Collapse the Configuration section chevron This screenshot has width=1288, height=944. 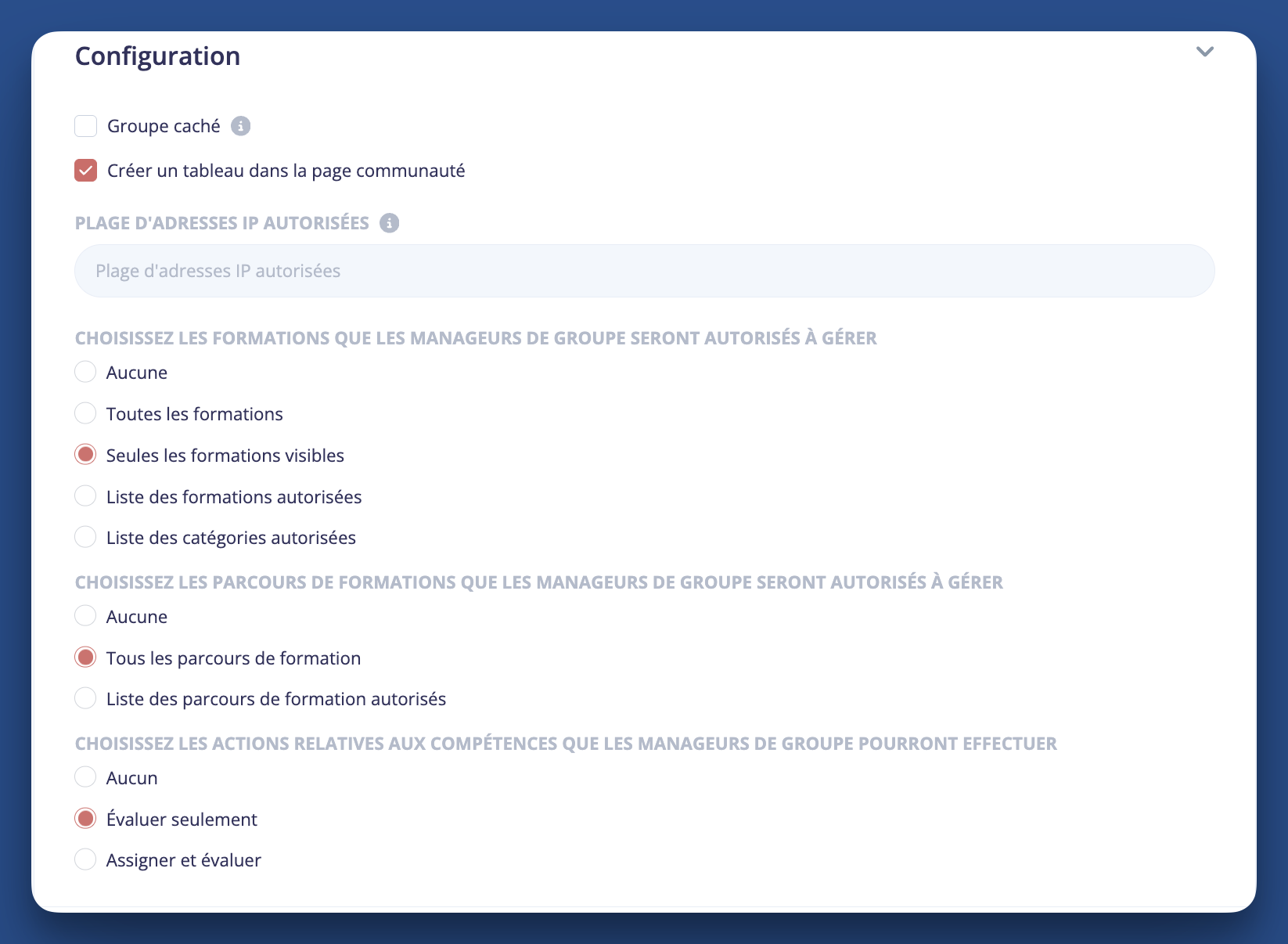pos(1204,52)
